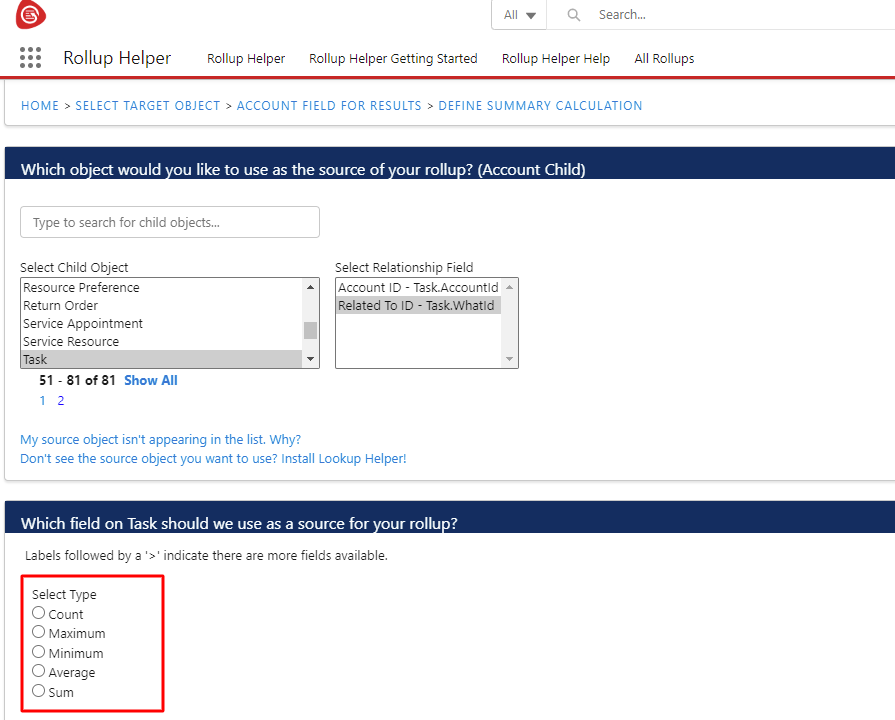
Task: Click child object list scrollbar thumb
Action: pyautogui.click(x=311, y=330)
